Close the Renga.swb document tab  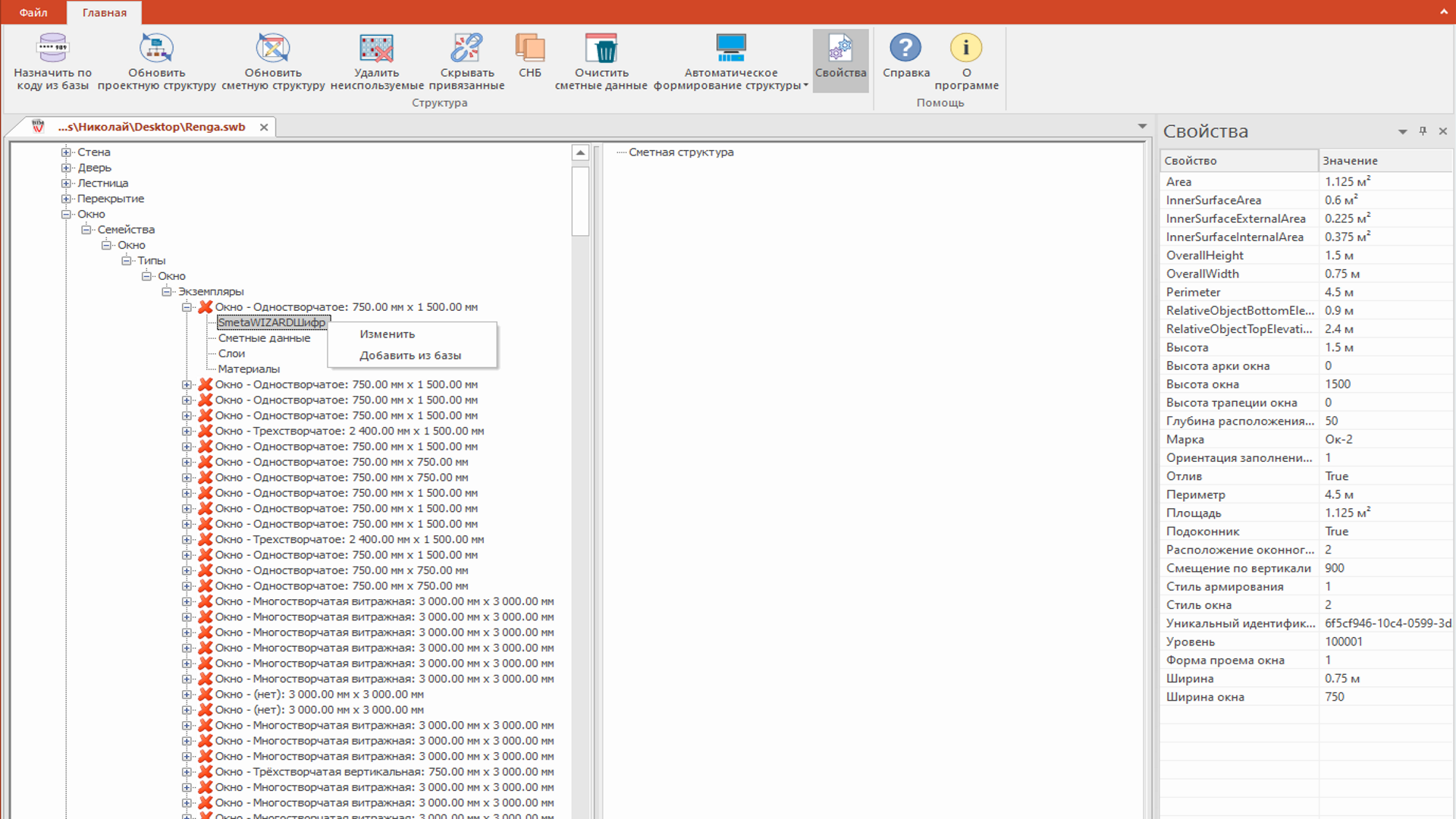coord(264,127)
